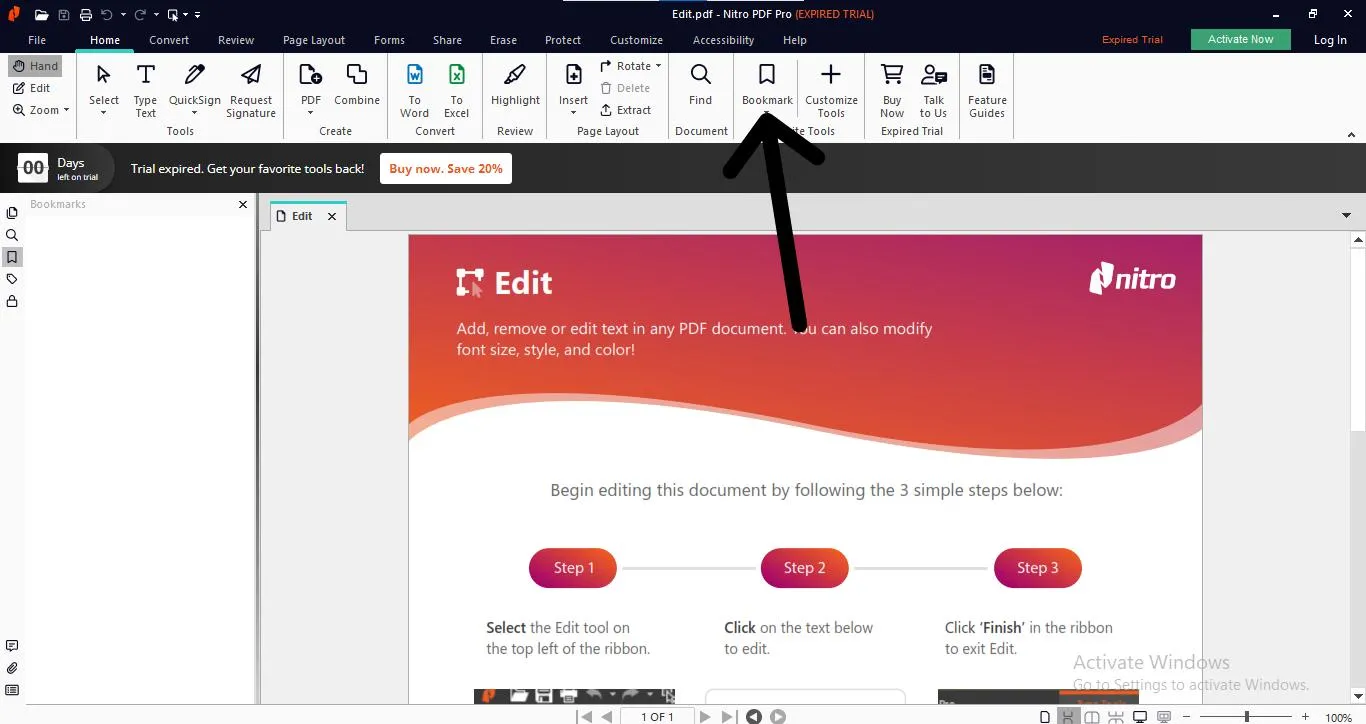Switch to the Convert ribbon tab

click(168, 40)
